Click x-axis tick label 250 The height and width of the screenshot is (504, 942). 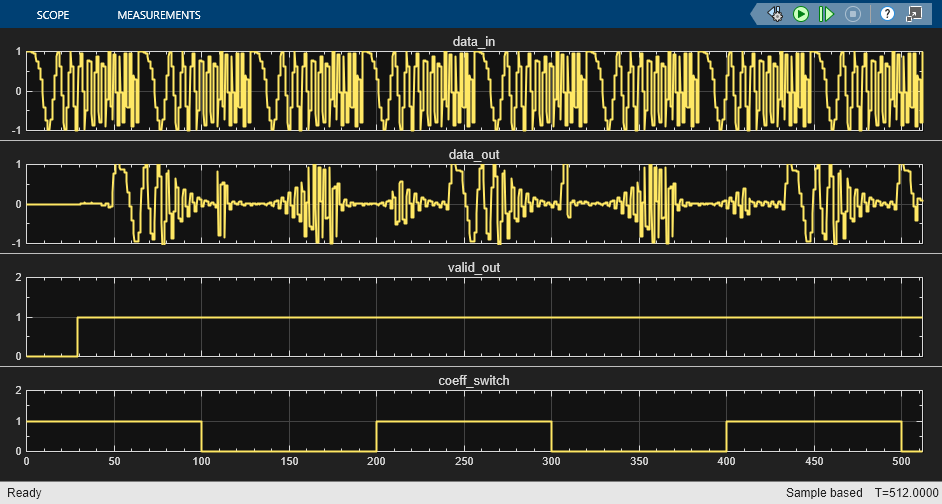[x=464, y=461]
